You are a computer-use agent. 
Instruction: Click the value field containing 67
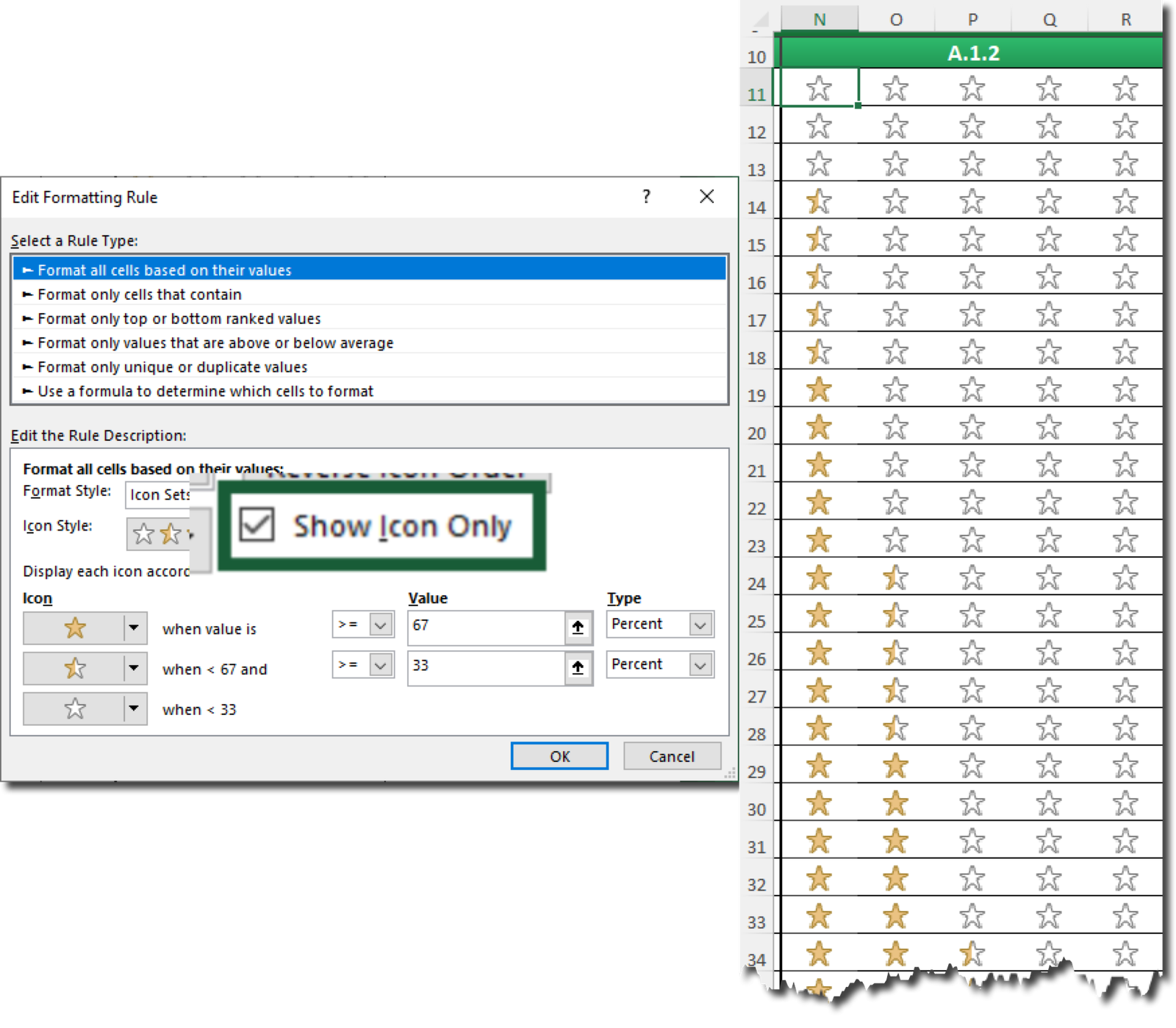(x=486, y=628)
